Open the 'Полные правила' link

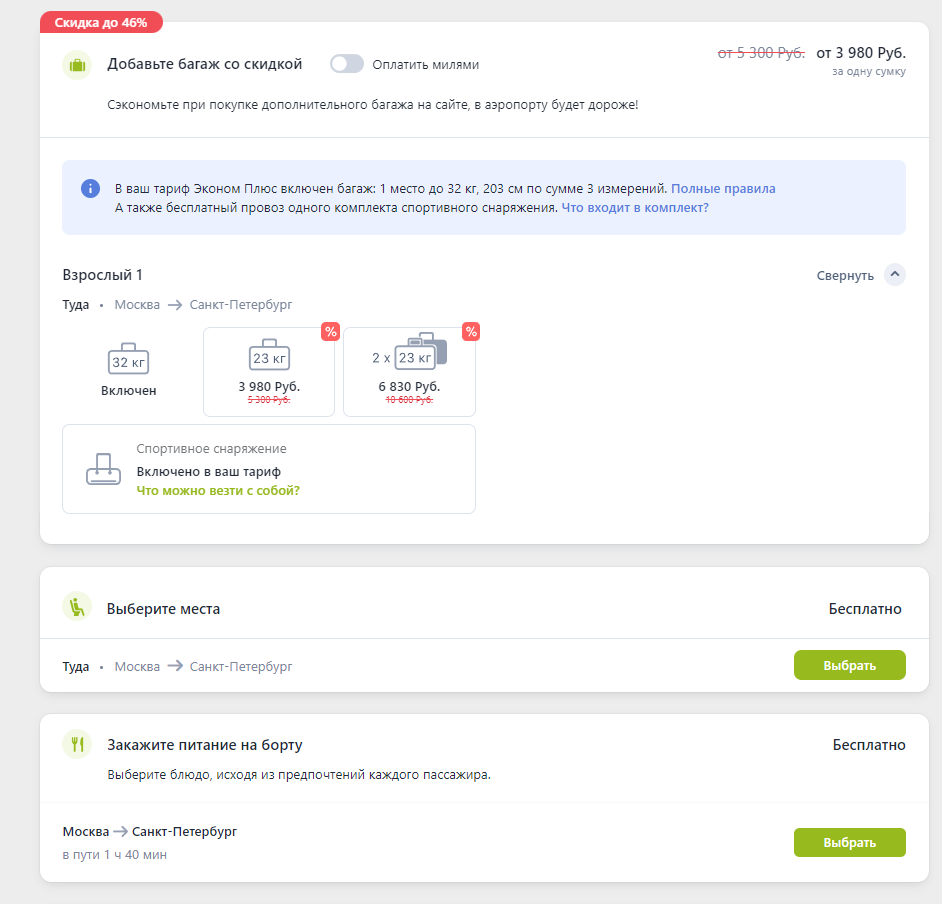click(723, 188)
